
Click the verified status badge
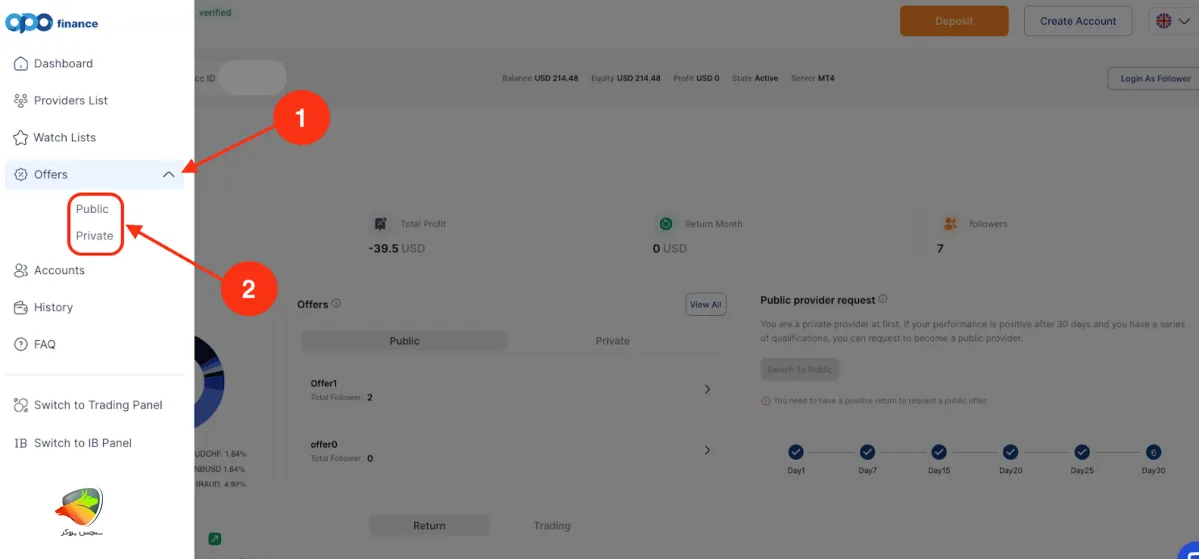click(216, 12)
